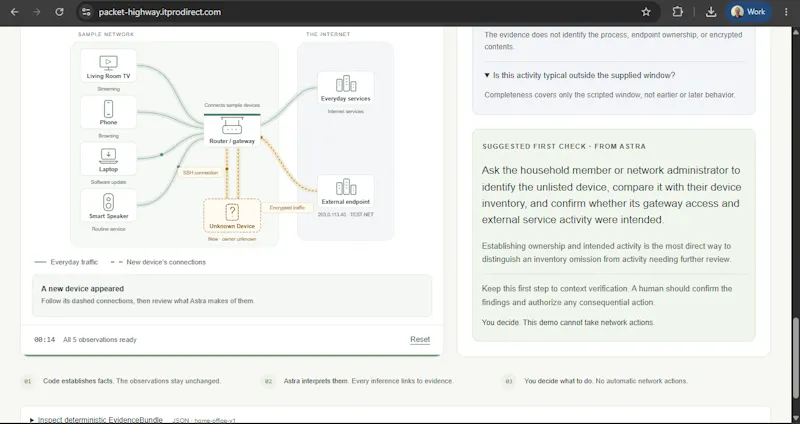Click the 00:14 timer value
This screenshot has height=424, width=800.
point(44,340)
